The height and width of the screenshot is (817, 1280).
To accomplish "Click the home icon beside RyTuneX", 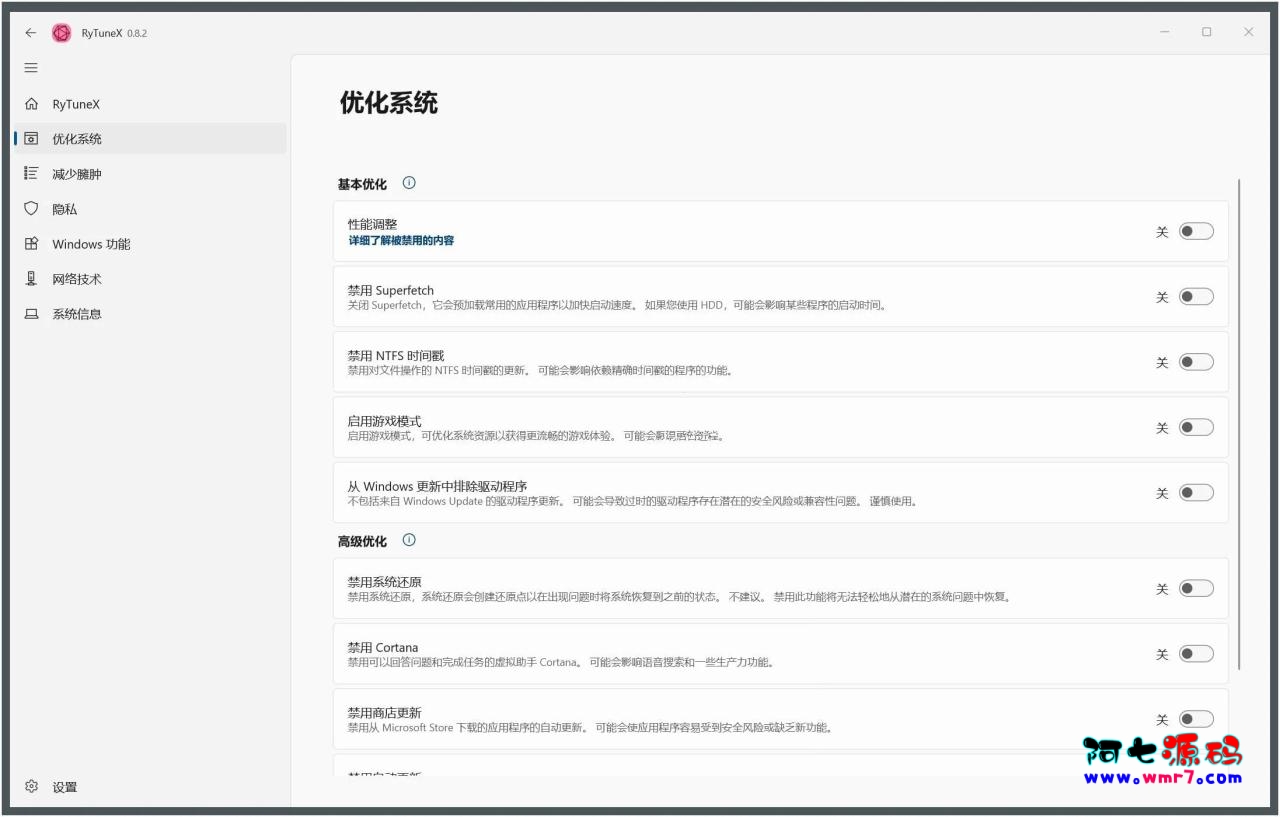I will pos(31,104).
